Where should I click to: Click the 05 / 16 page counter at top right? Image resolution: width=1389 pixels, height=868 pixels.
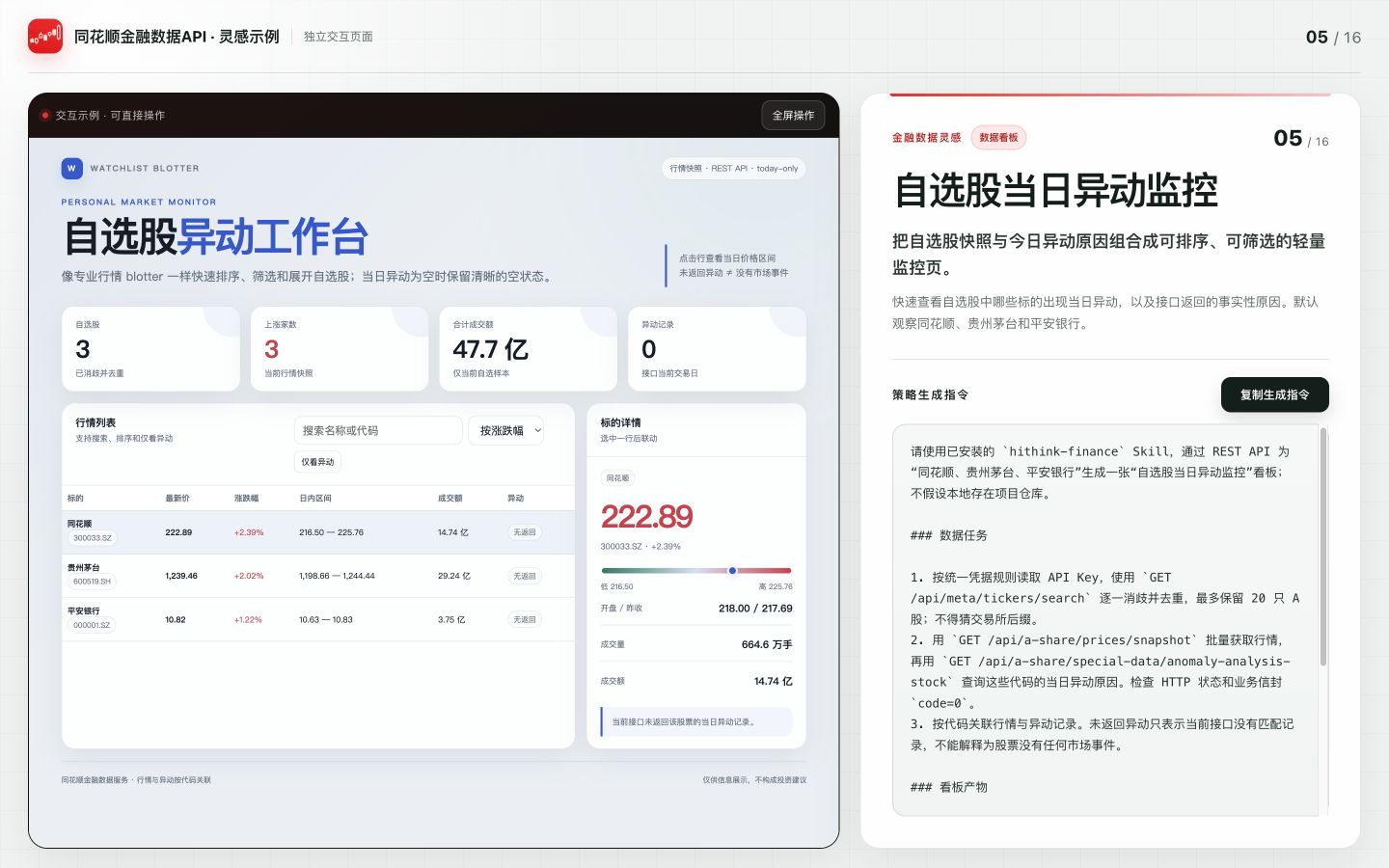click(1333, 37)
